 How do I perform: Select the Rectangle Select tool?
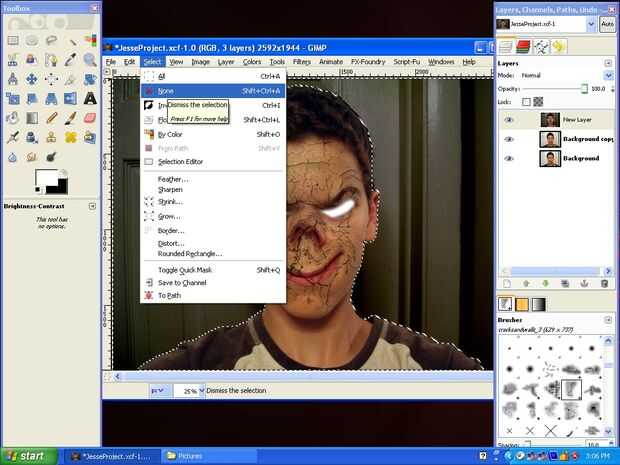(13, 40)
